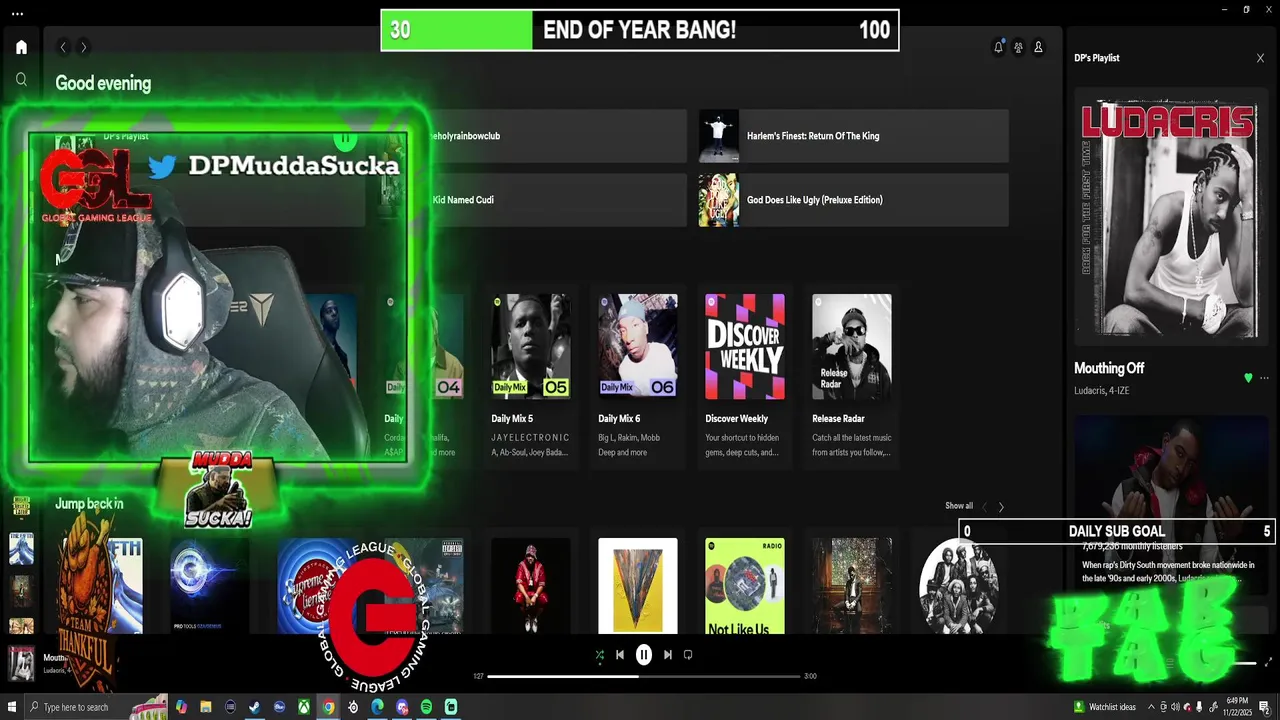Go back using Spotify's back arrow
Screen dimensions: 1280x720
point(63,47)
